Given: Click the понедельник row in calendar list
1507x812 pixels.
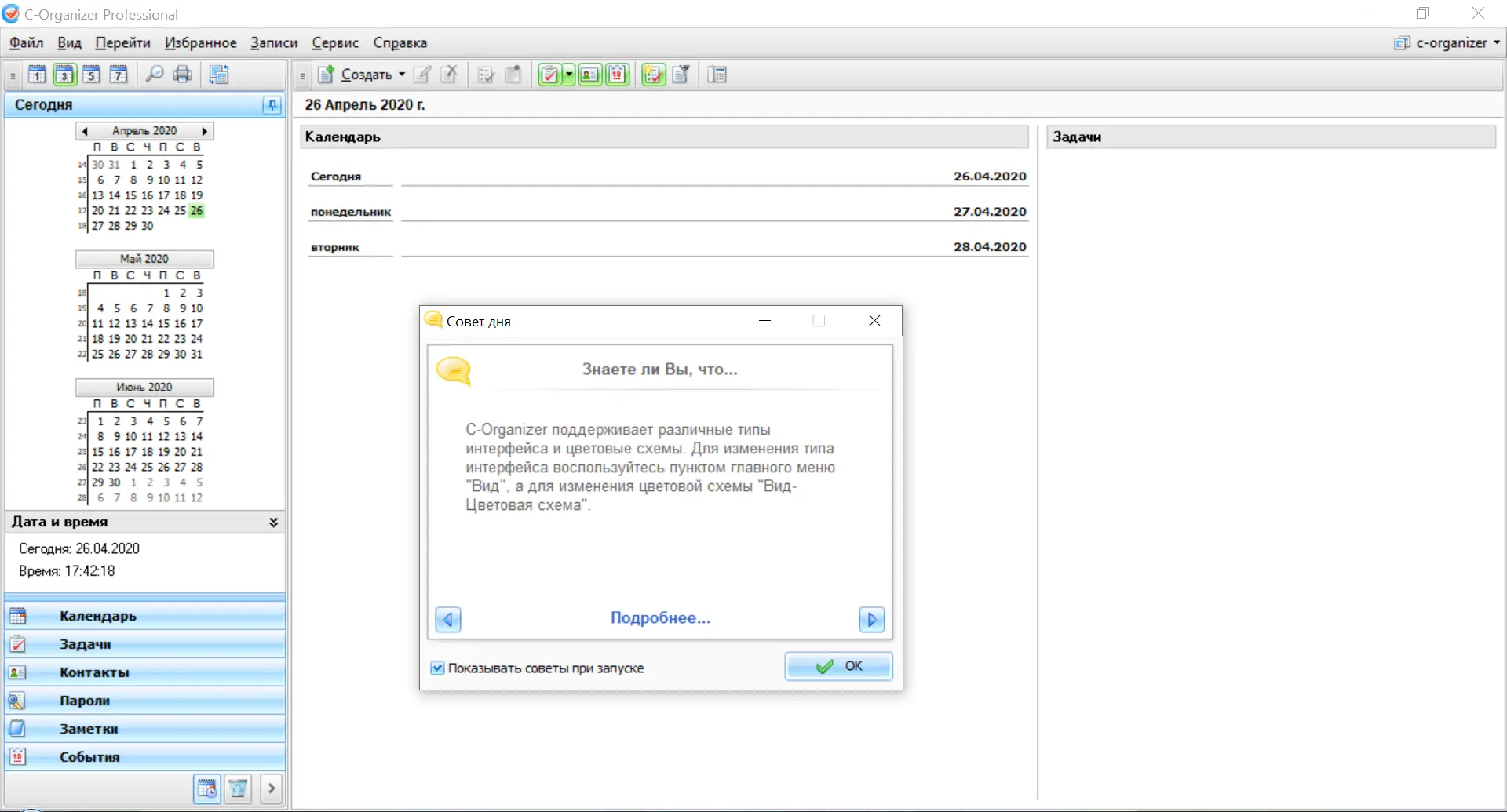Looking at the screenshot, I should click(x=668, y=212).
